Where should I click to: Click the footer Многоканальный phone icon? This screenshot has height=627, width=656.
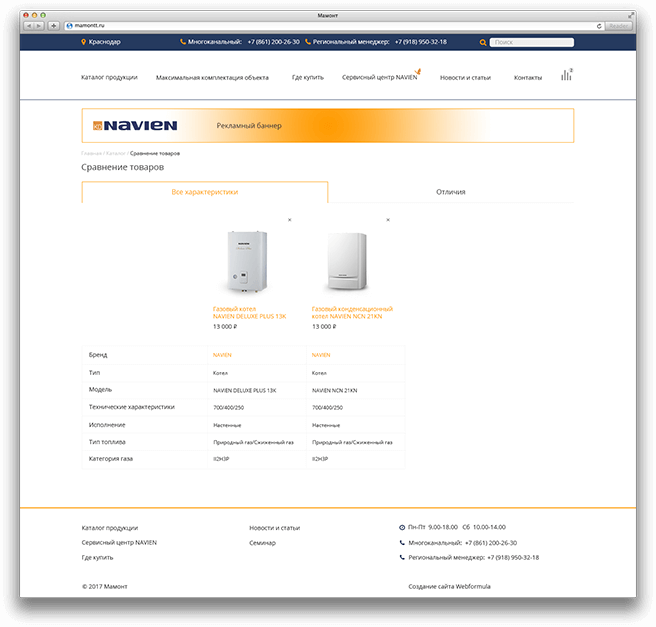click(x=402, y=543)
